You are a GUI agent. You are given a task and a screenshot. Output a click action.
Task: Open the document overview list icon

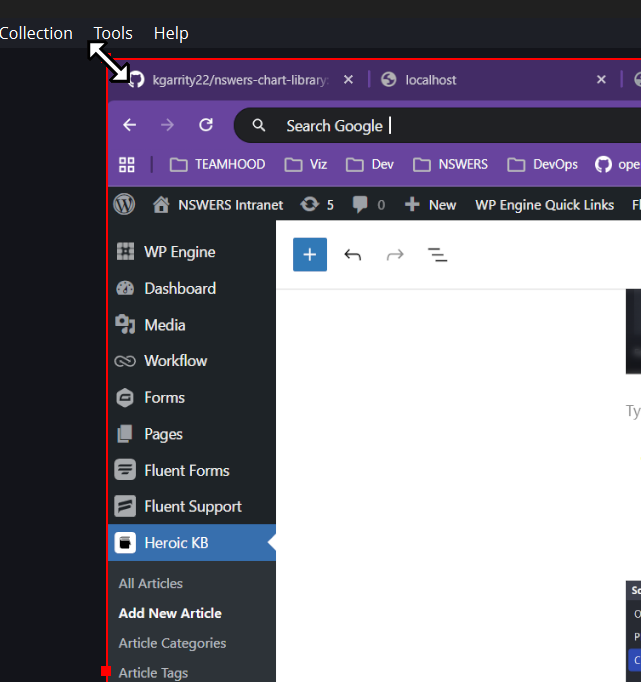[x=437, y=255]
